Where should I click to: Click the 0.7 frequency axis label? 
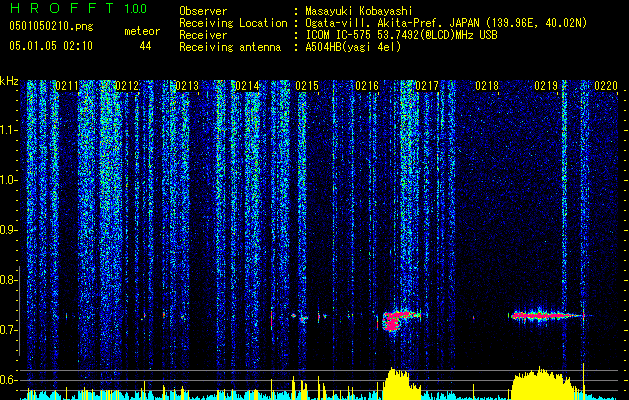(8, 330)
